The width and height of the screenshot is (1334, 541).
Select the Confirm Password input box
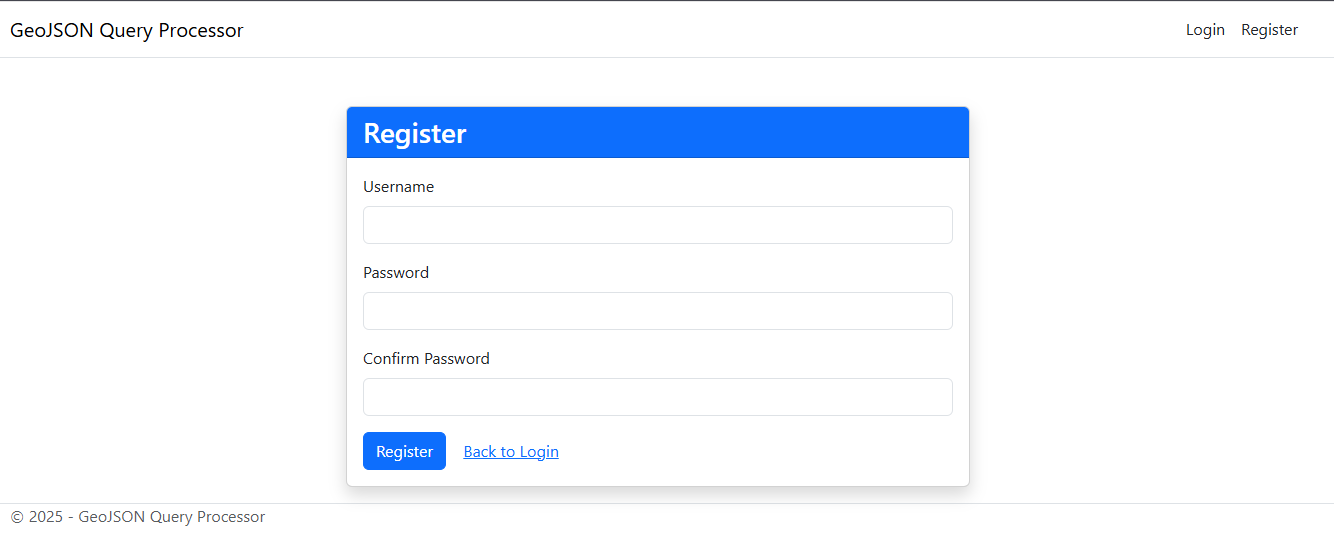(657, 397)
